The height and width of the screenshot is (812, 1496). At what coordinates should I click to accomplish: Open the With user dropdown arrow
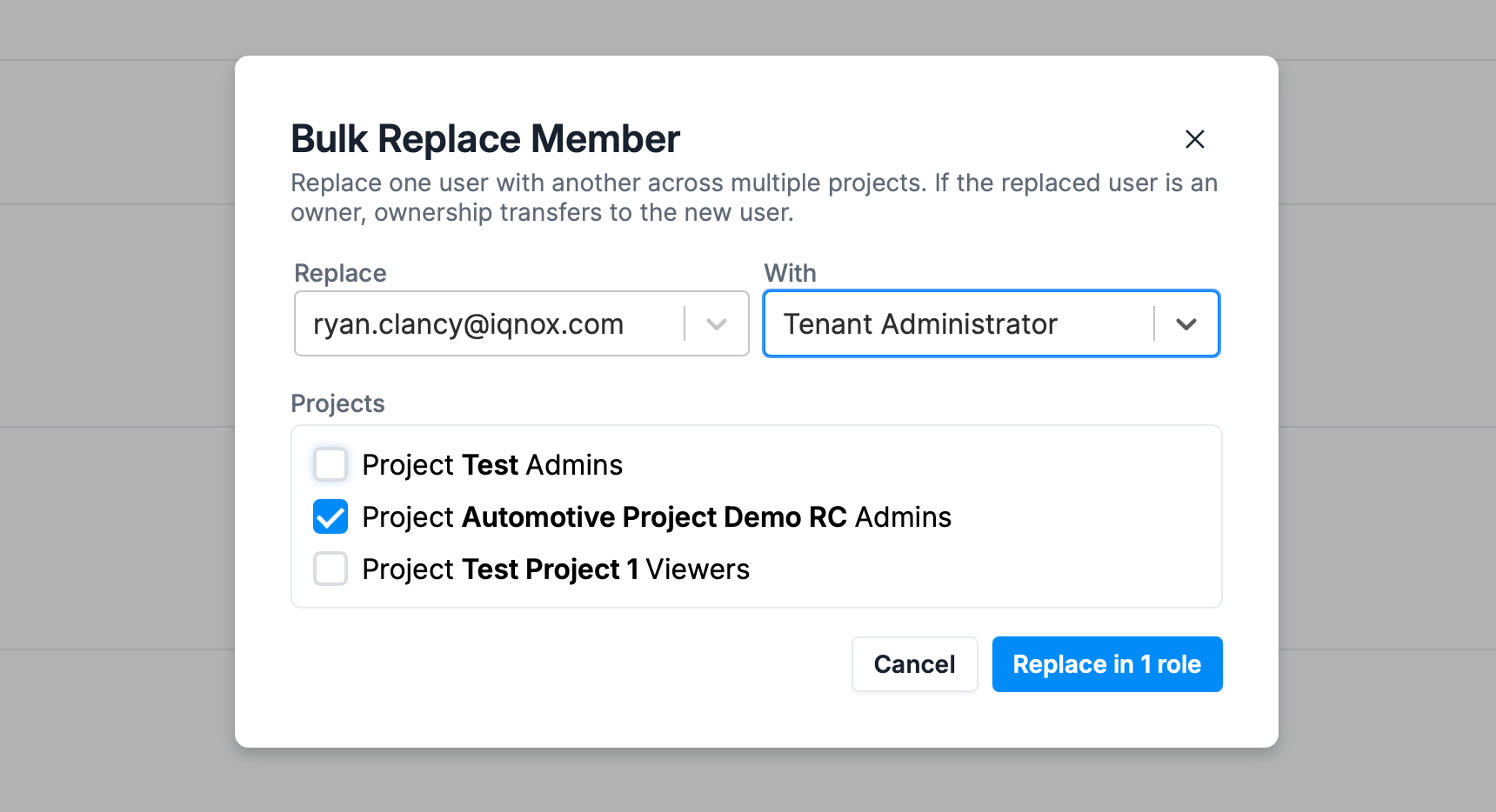coord(1186,324)
